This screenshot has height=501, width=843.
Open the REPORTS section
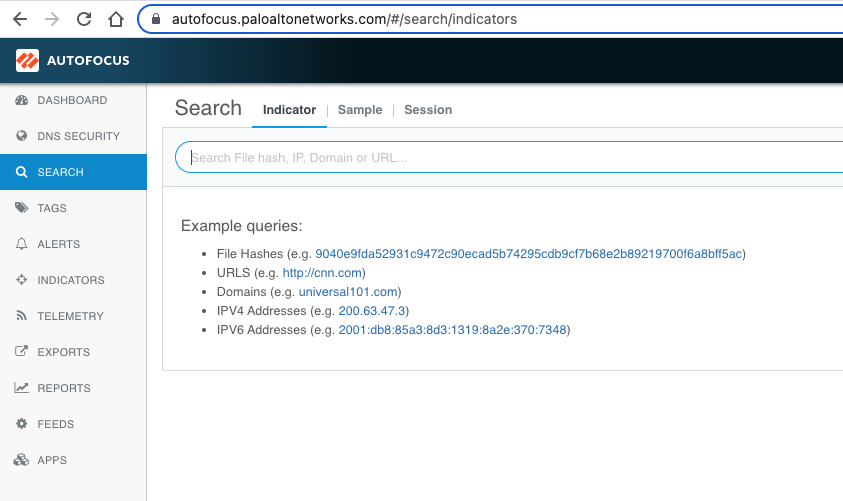[x=64, y=389]
